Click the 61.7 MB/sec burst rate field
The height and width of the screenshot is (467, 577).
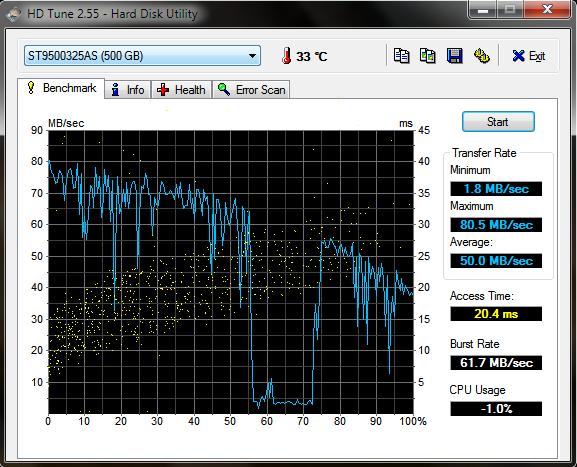(496, 363)
